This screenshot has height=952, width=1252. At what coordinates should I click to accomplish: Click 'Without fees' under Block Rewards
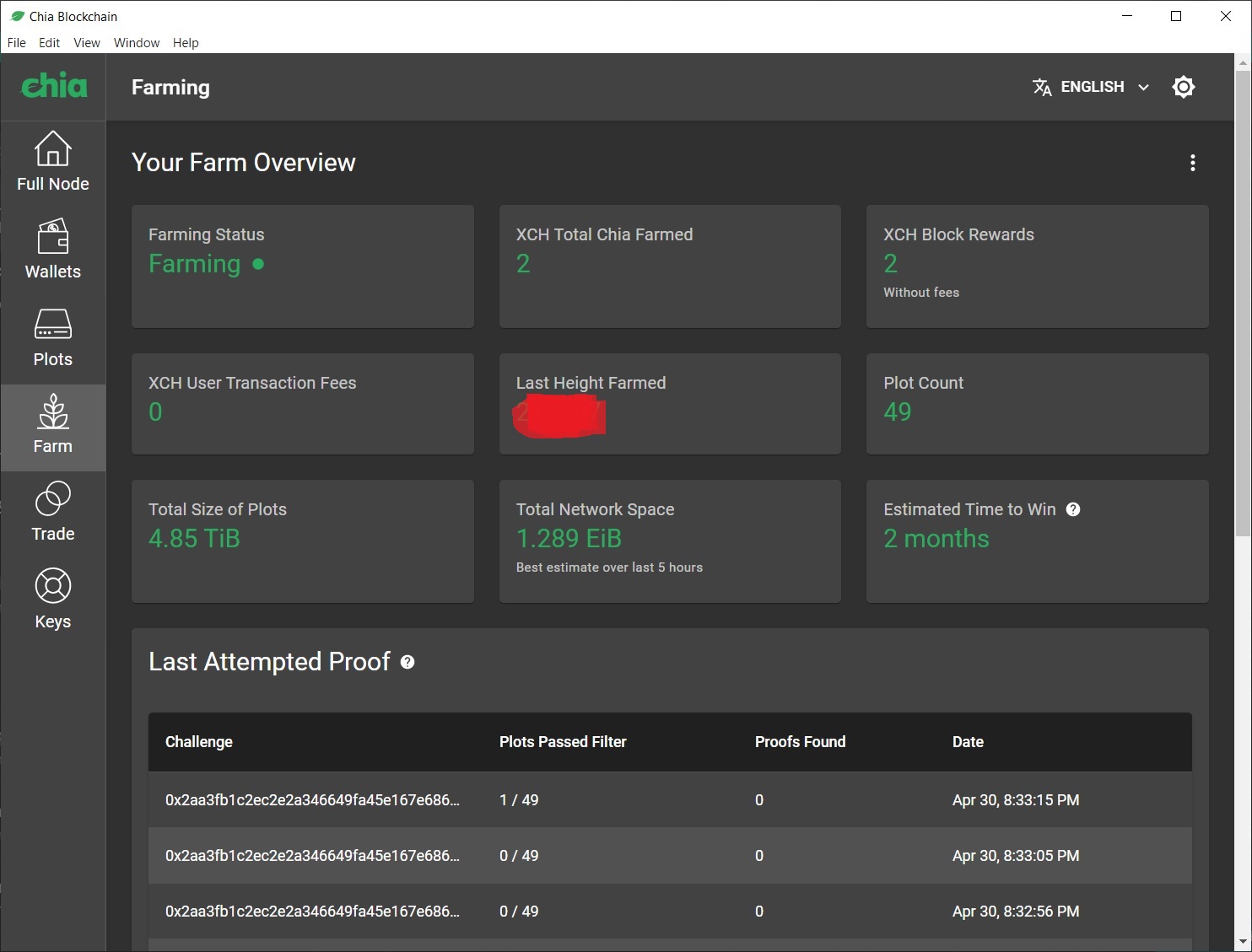921,293
